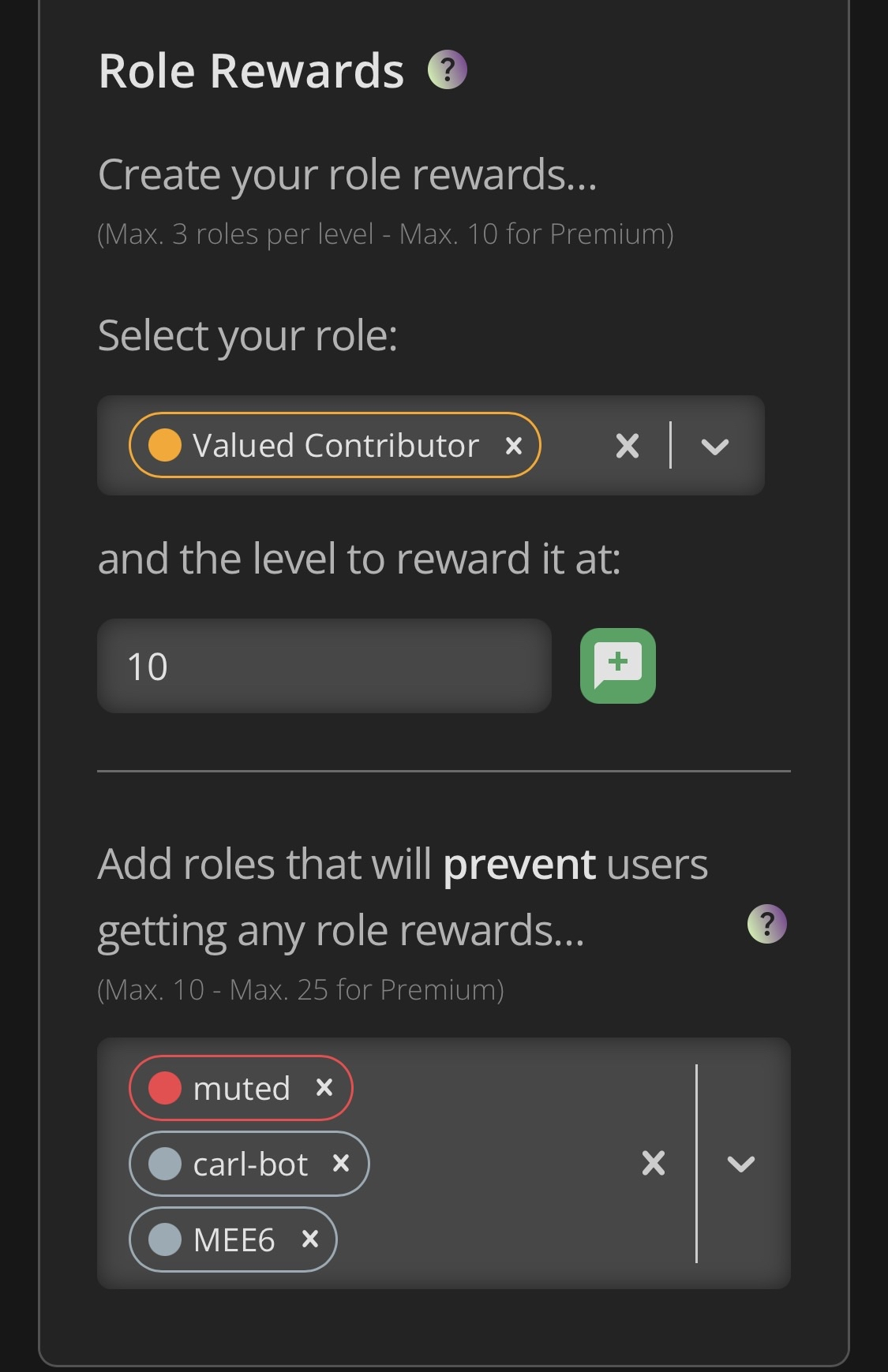Viewport: 888px width, 1372px height.
Task: Expand the role selection dropdown arrow
Action: point(715,446)
